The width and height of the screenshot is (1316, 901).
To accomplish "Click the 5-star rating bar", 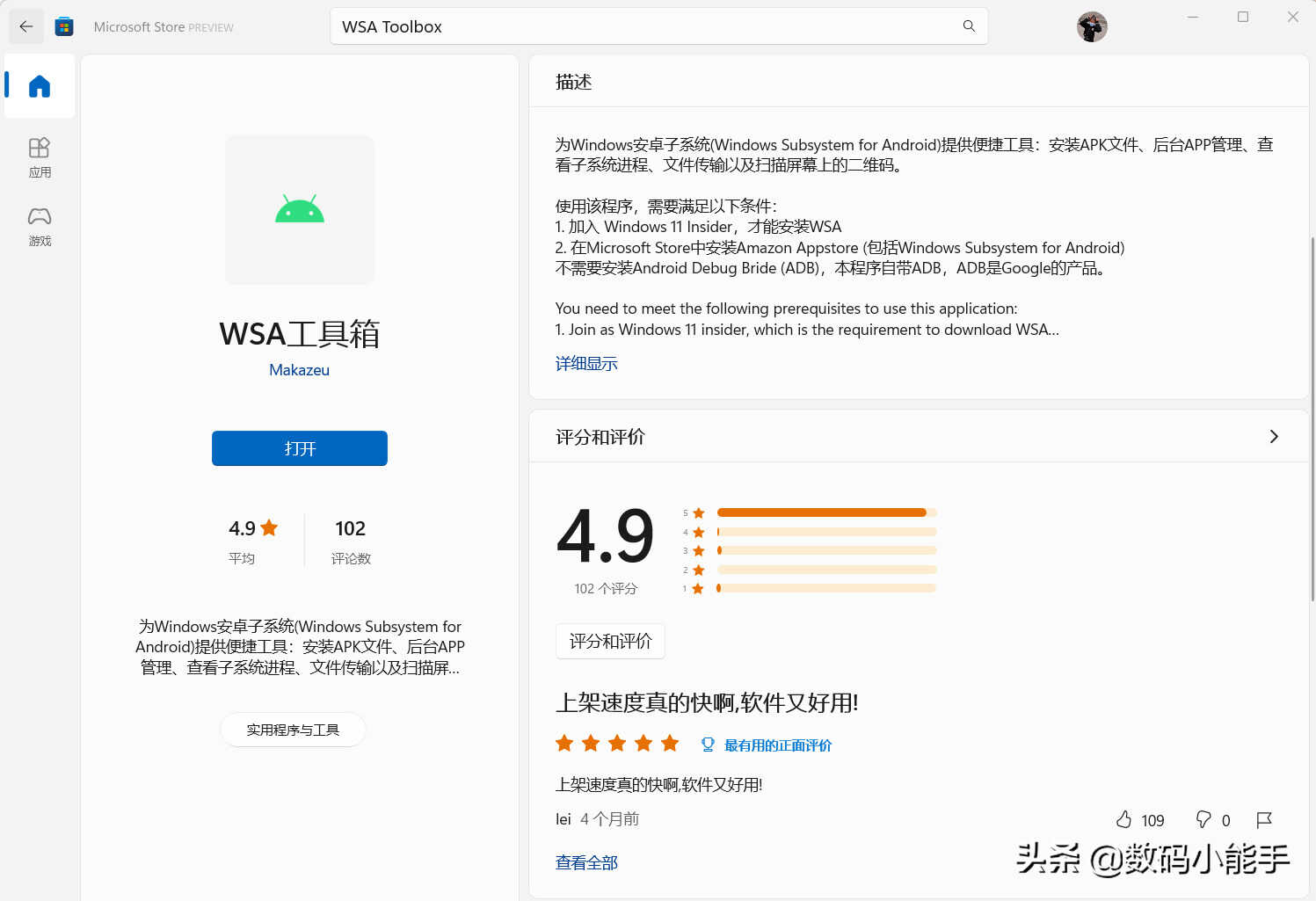I will (x=826, y=512).
